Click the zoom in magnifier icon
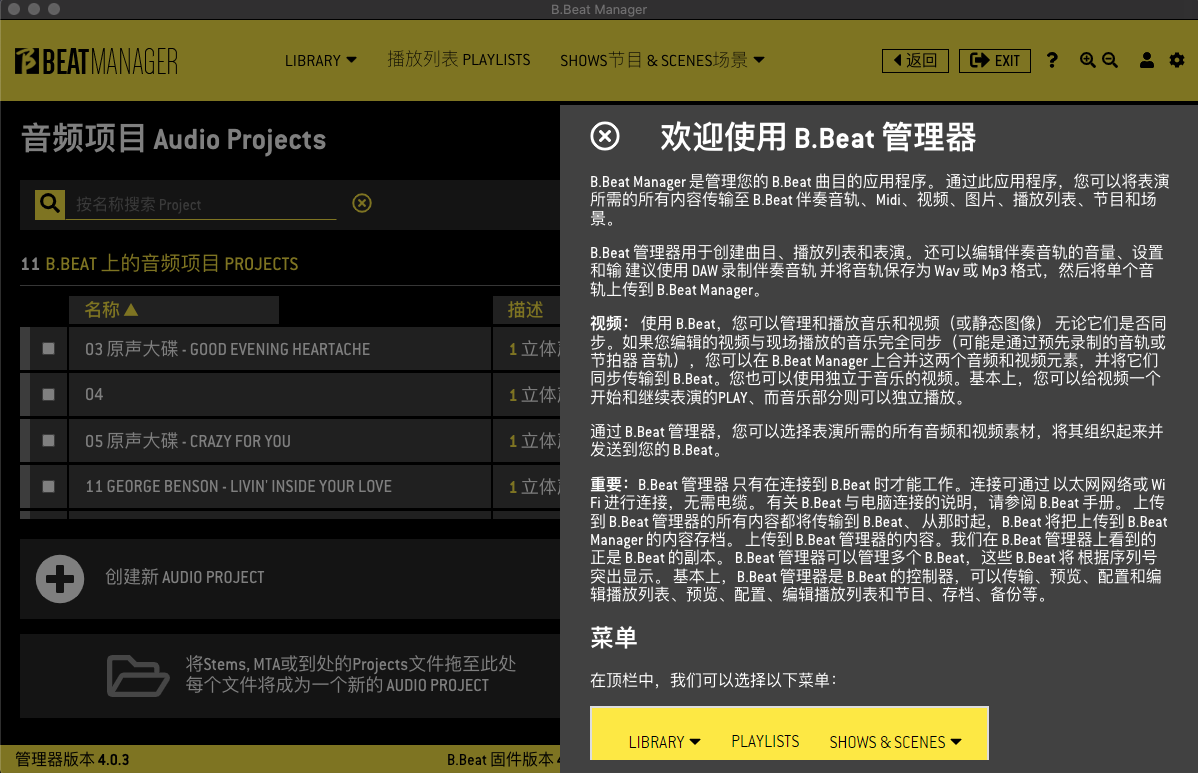 click(1087, 60)
